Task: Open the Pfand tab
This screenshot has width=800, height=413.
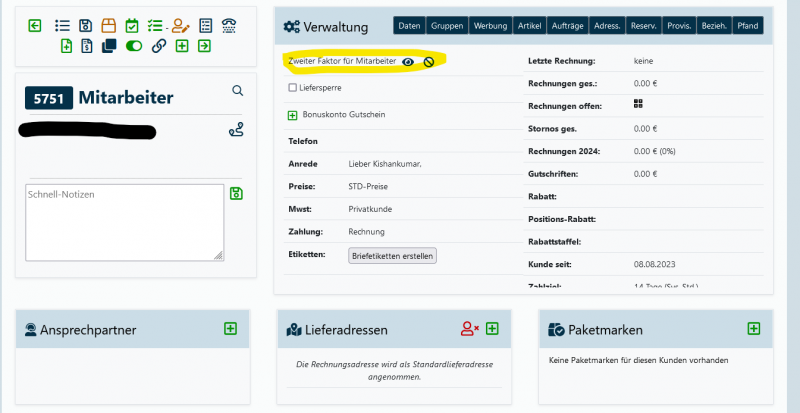Action: pyautogui.click(x=747, y=26)
